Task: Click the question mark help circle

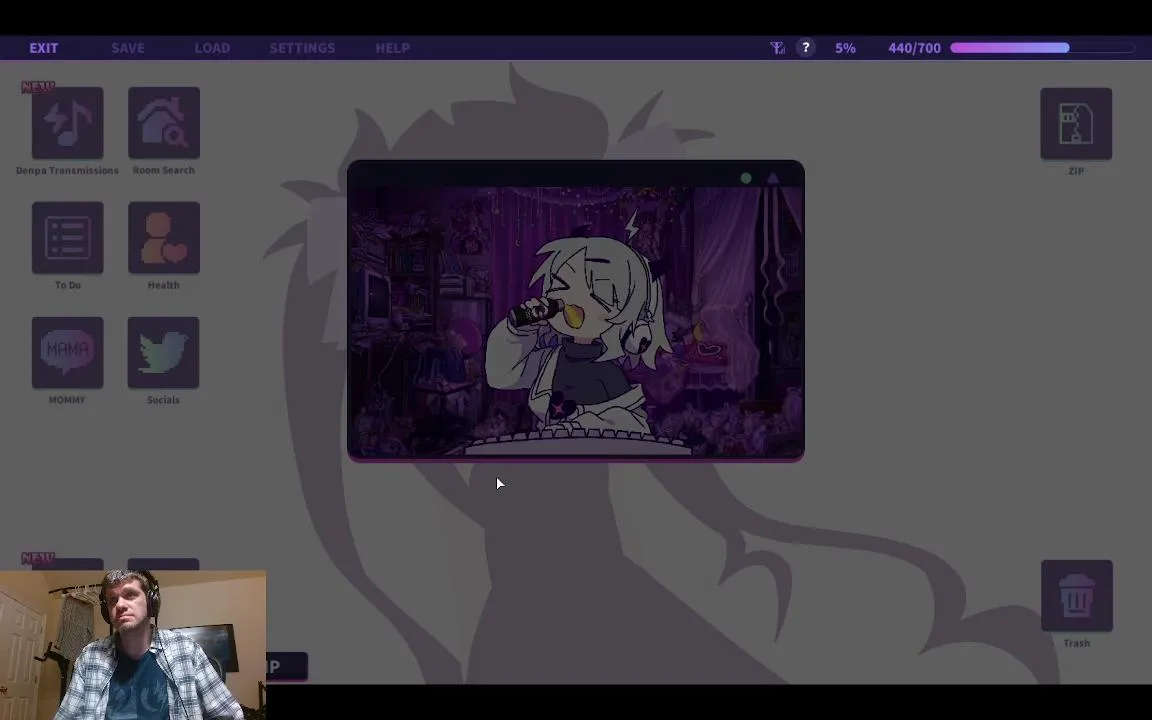Action: coord(806,48)
